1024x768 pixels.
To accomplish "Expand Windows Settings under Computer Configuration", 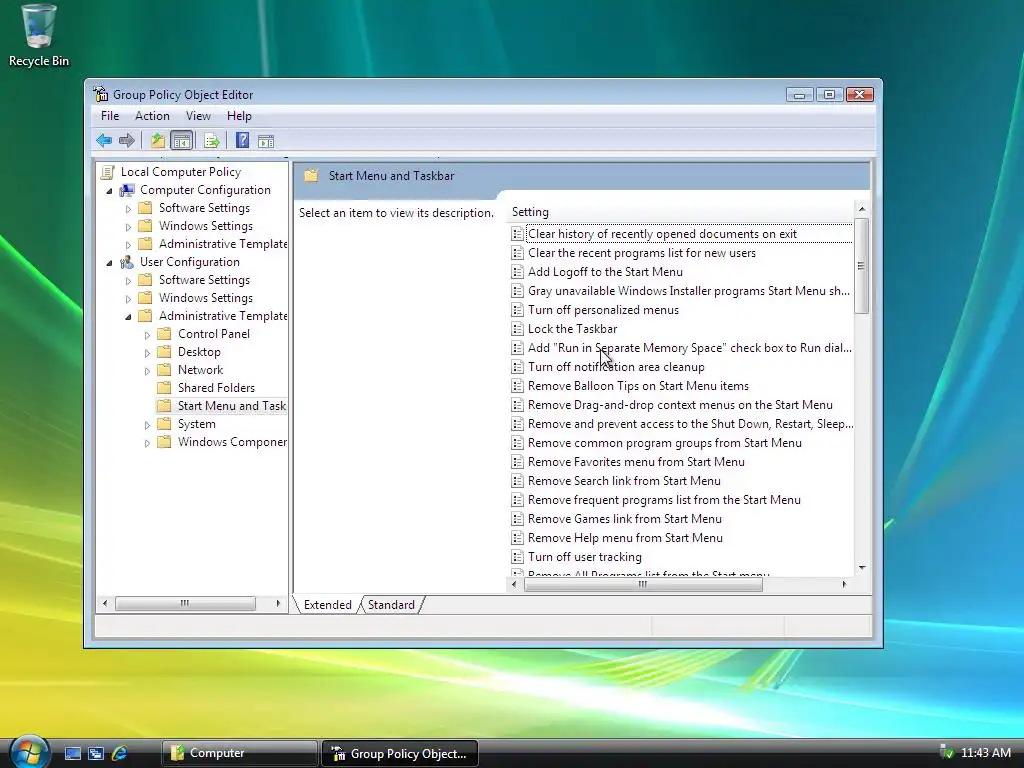I will coord(128,227).
